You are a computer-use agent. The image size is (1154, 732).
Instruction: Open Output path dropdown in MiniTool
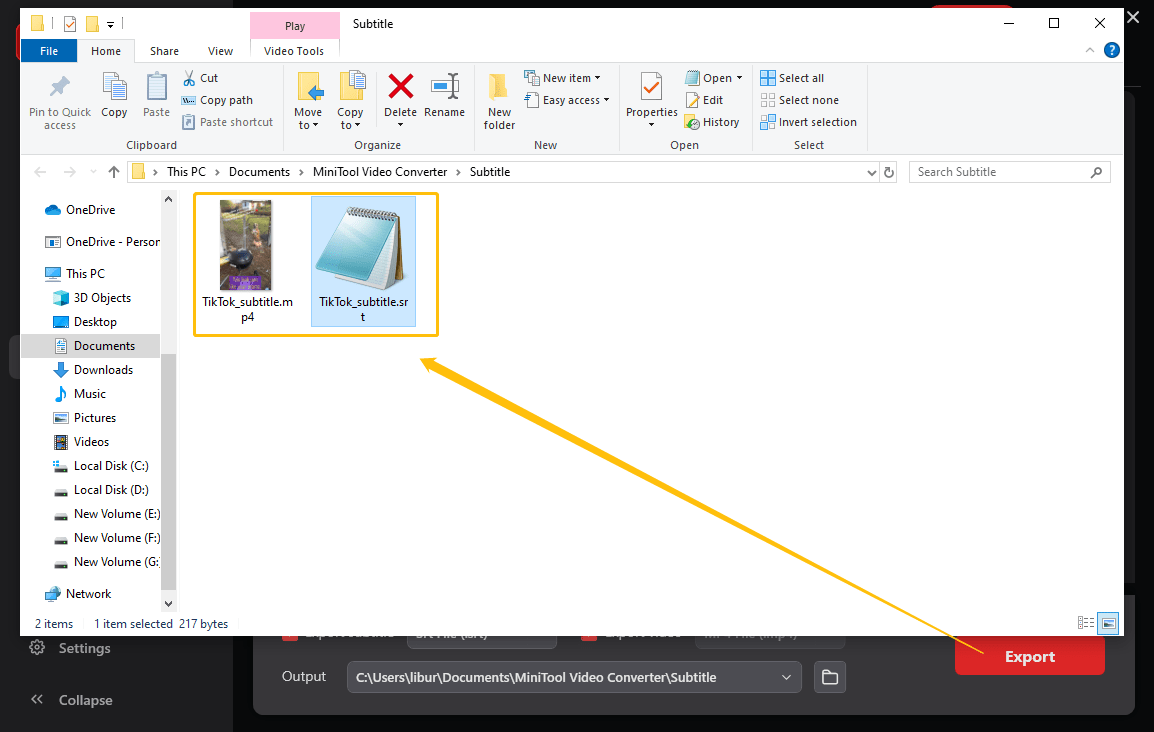click(786, 677)
